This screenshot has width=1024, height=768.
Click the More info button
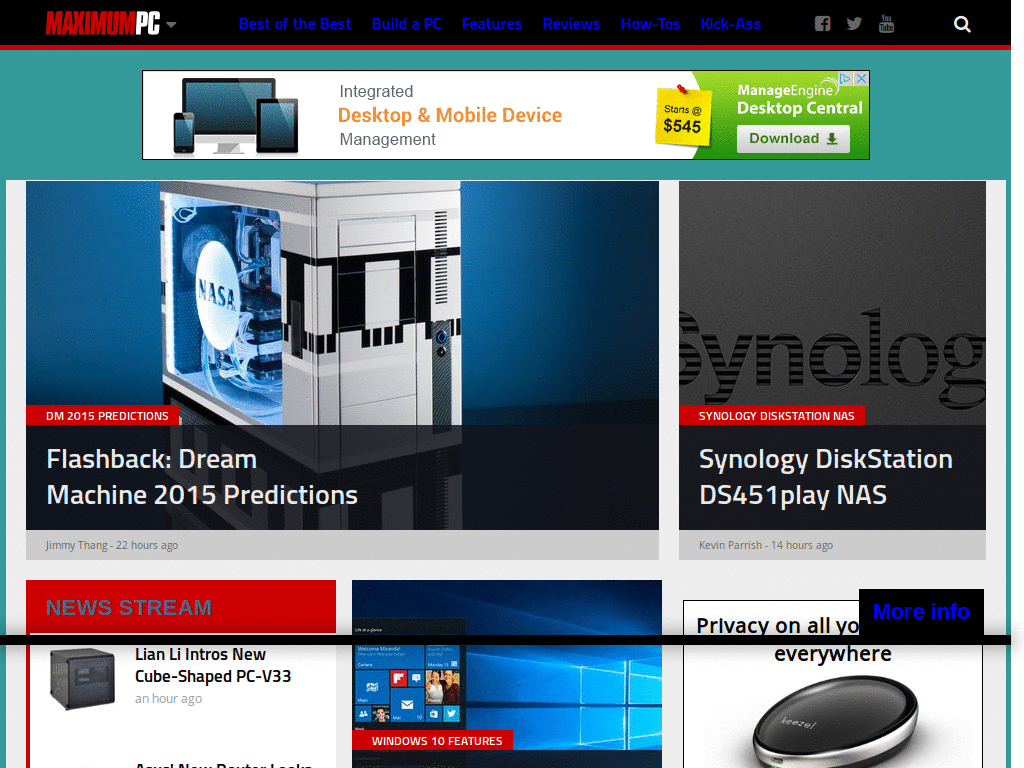[921, 612]
